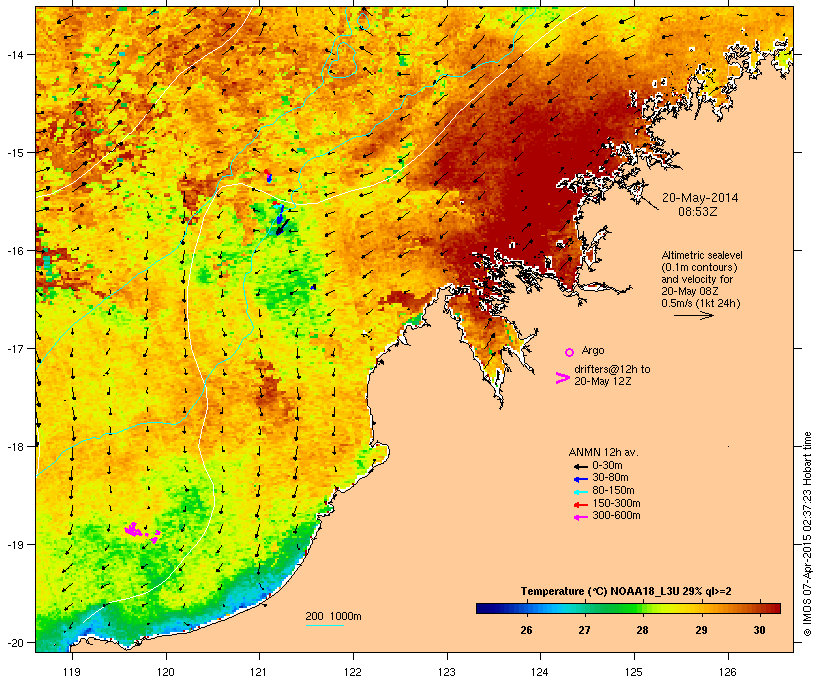The image size is (820, 680).
Task: Click the Temperature (°C) NOAA18_L3U colorbar title
Action: (626, 592)
